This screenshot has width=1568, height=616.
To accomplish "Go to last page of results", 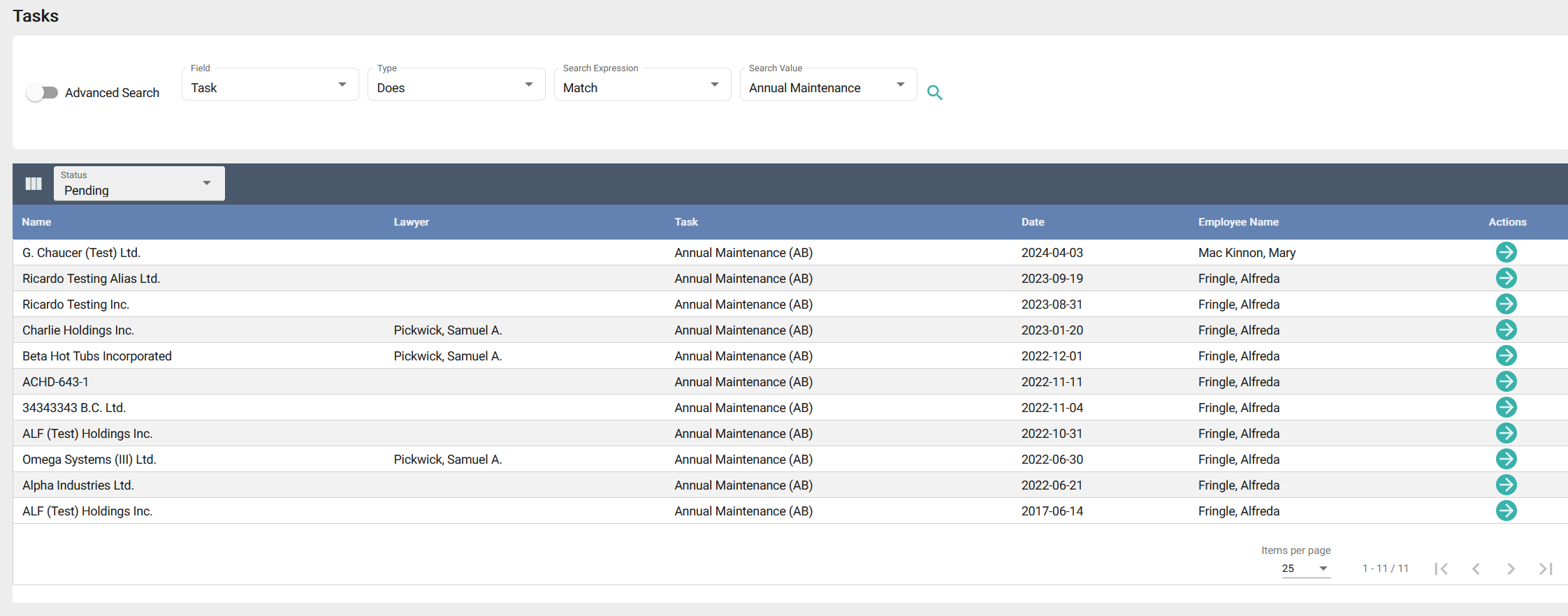I will coord(1546,569).
